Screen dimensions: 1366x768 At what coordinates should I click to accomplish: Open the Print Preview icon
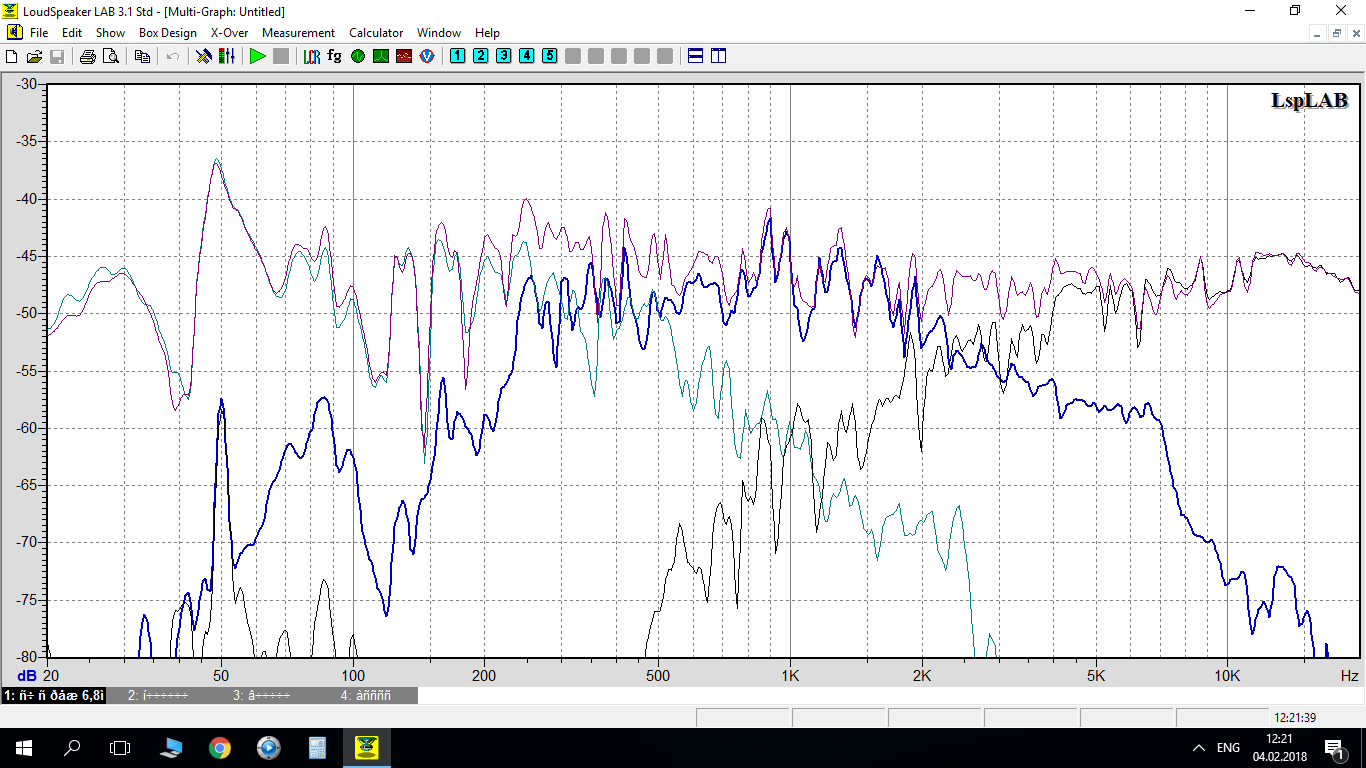(111, 57)
